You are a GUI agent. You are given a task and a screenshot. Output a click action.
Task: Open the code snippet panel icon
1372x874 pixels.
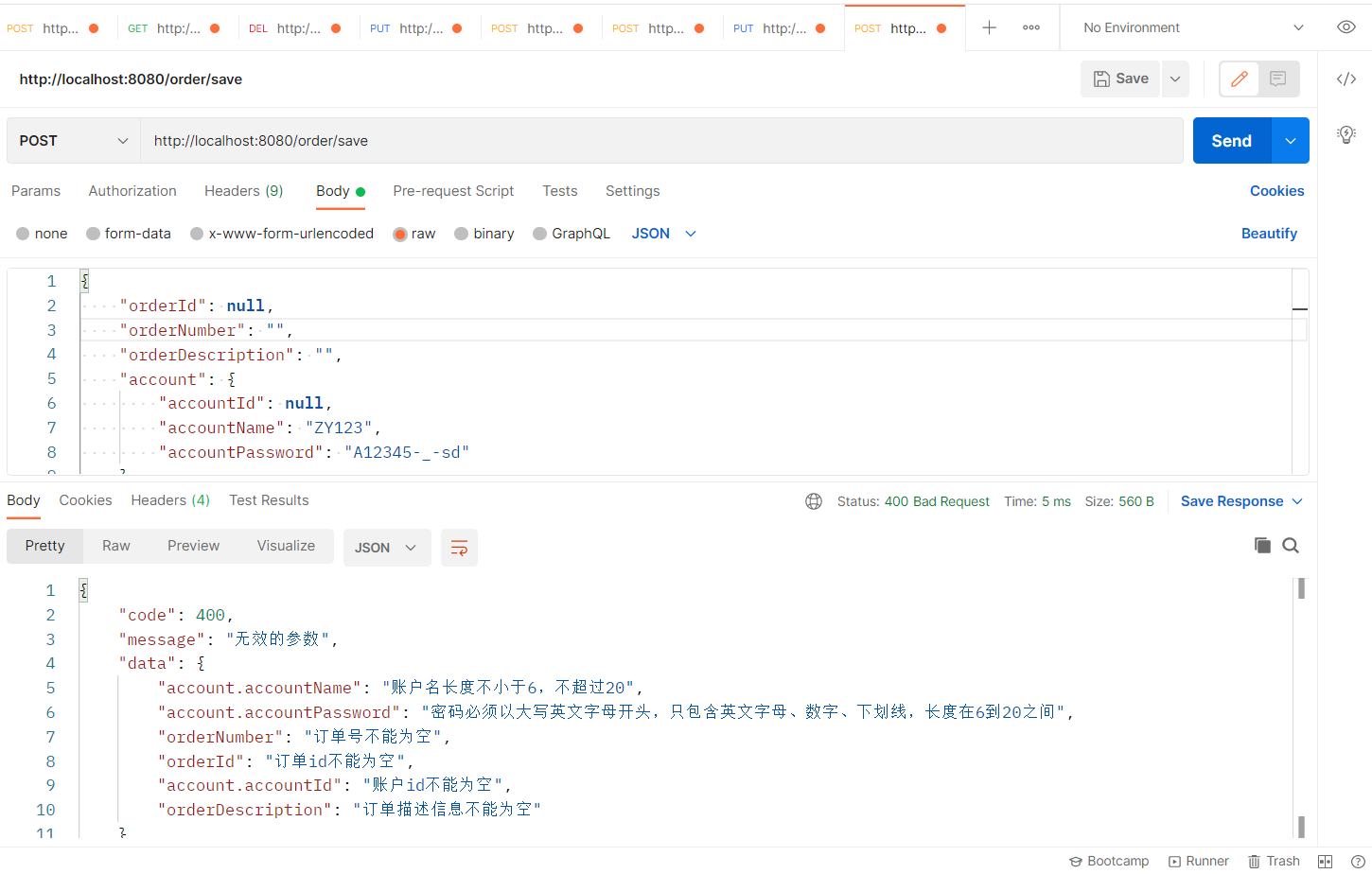pos(1346,79)
